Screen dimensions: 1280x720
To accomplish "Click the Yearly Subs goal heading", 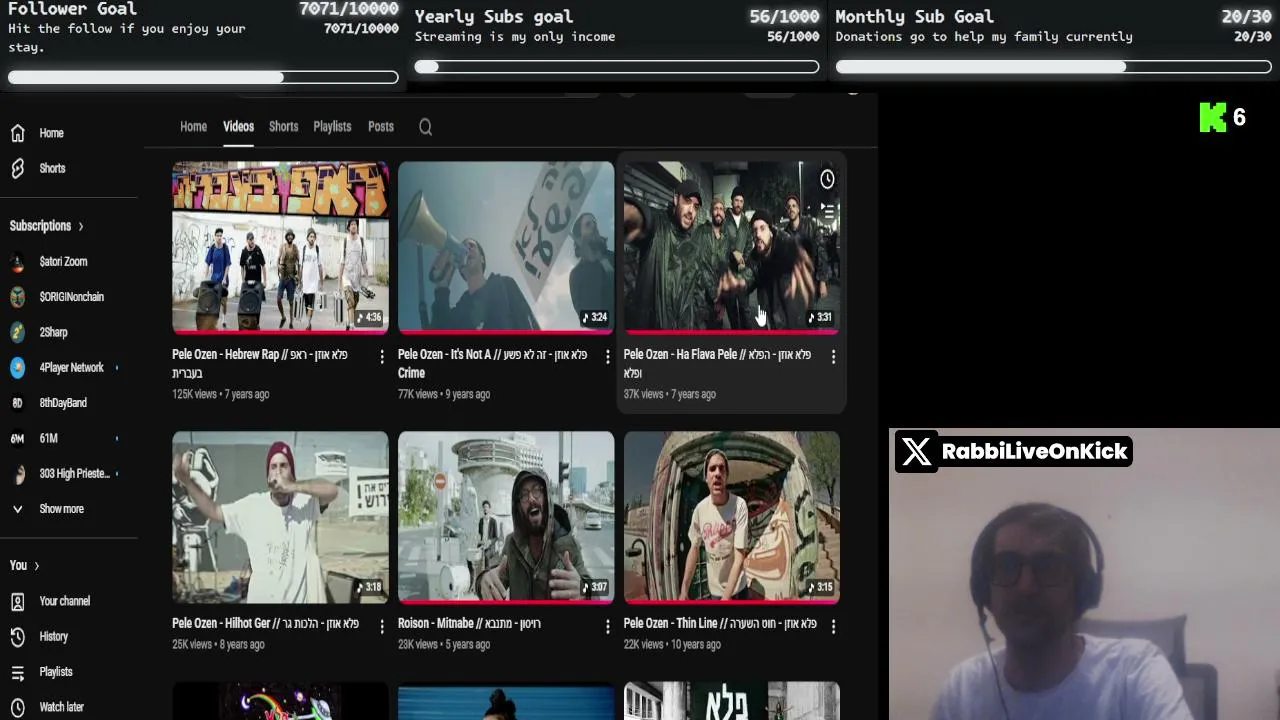I will (x=494, y=16).
